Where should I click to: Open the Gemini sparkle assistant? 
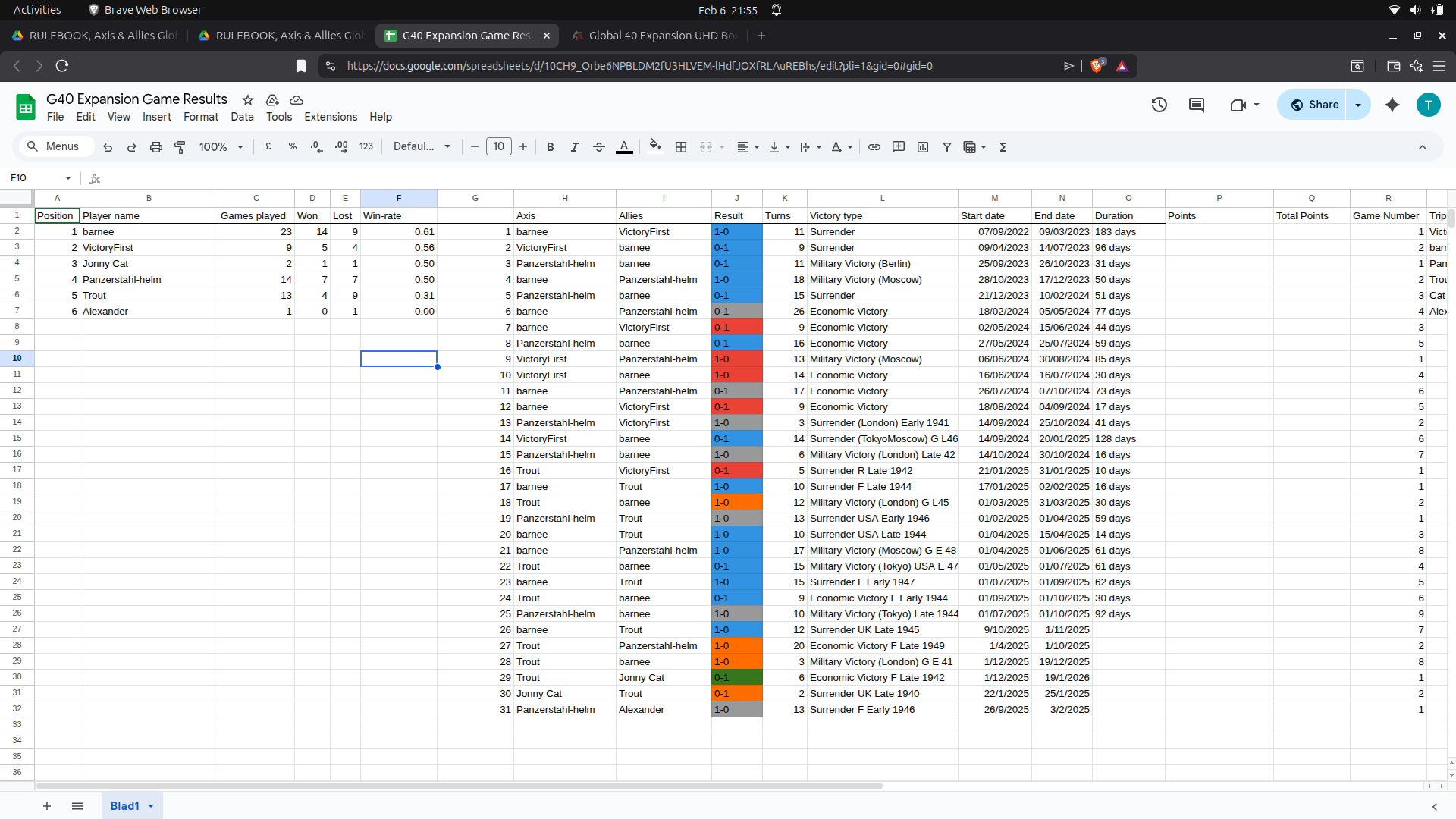tap(1392, 105)
